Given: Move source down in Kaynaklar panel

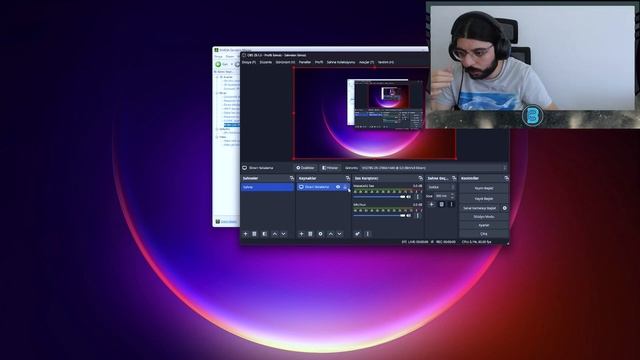Looking at the screenshot, I should (x=339, y=234).
